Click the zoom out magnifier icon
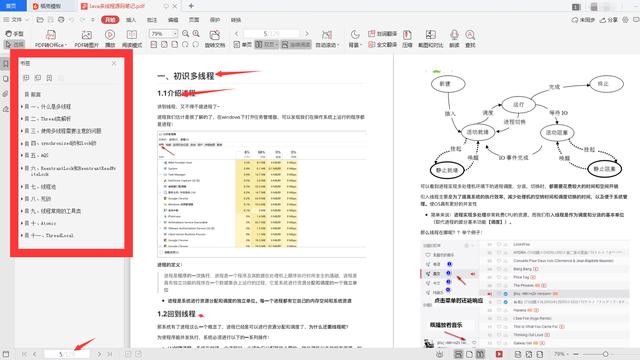 [x=186, y=34]
